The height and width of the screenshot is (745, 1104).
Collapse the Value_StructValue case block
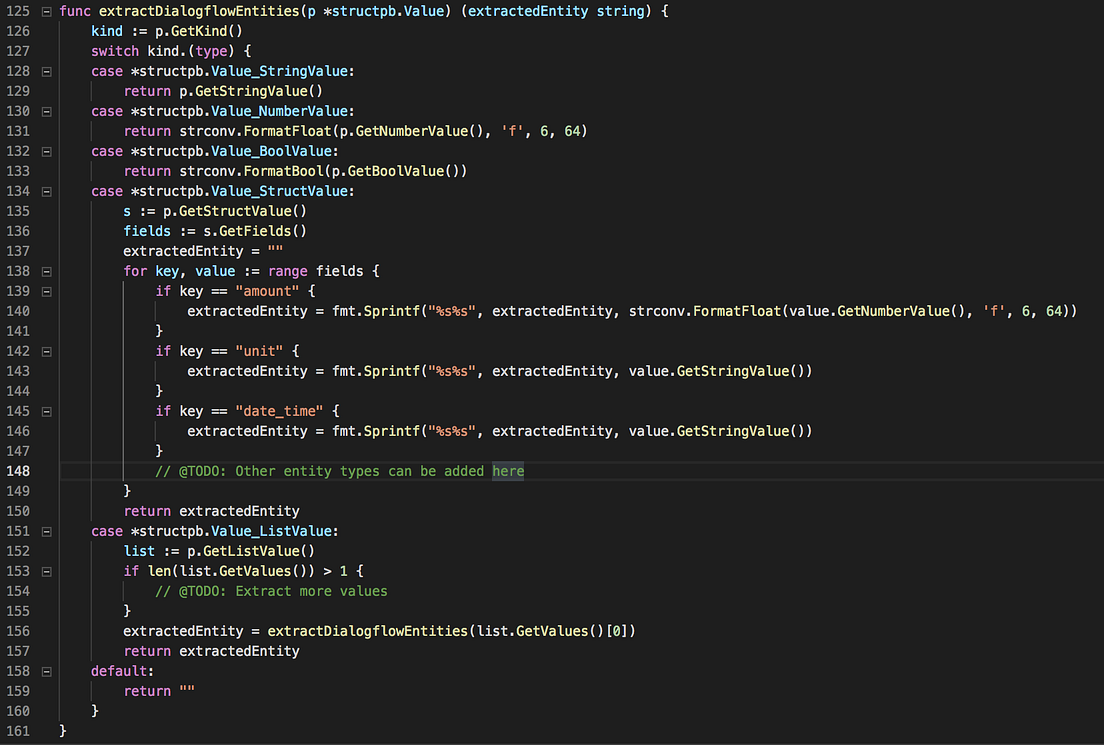tap(46, 191)
